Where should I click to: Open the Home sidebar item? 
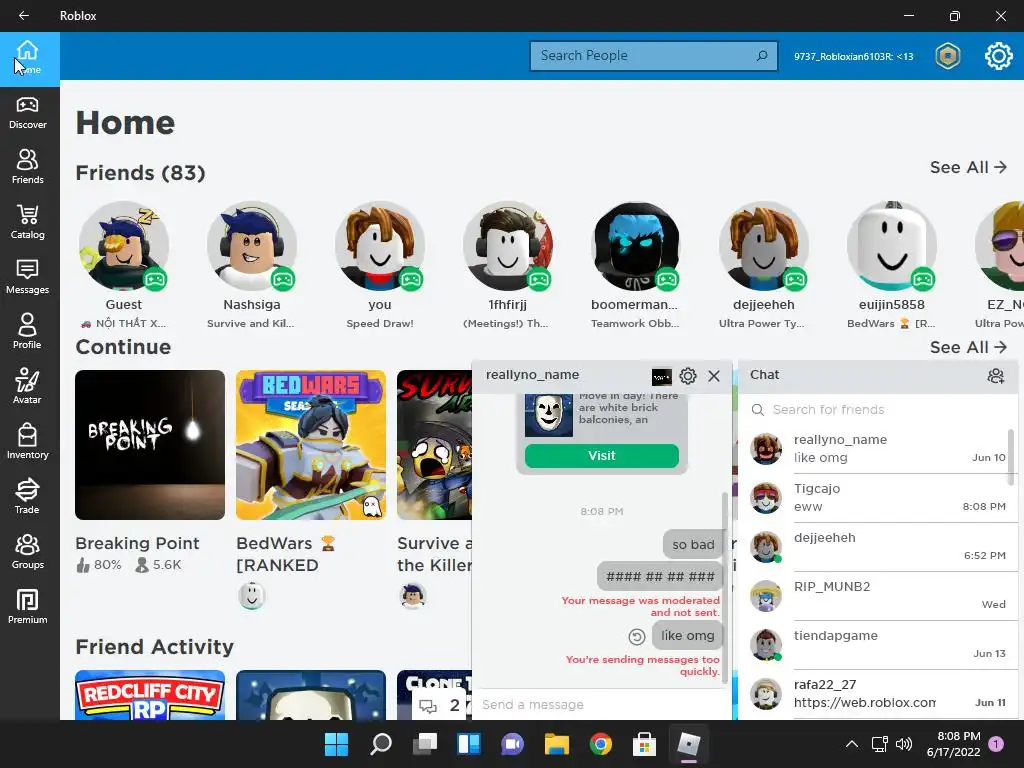29,59
